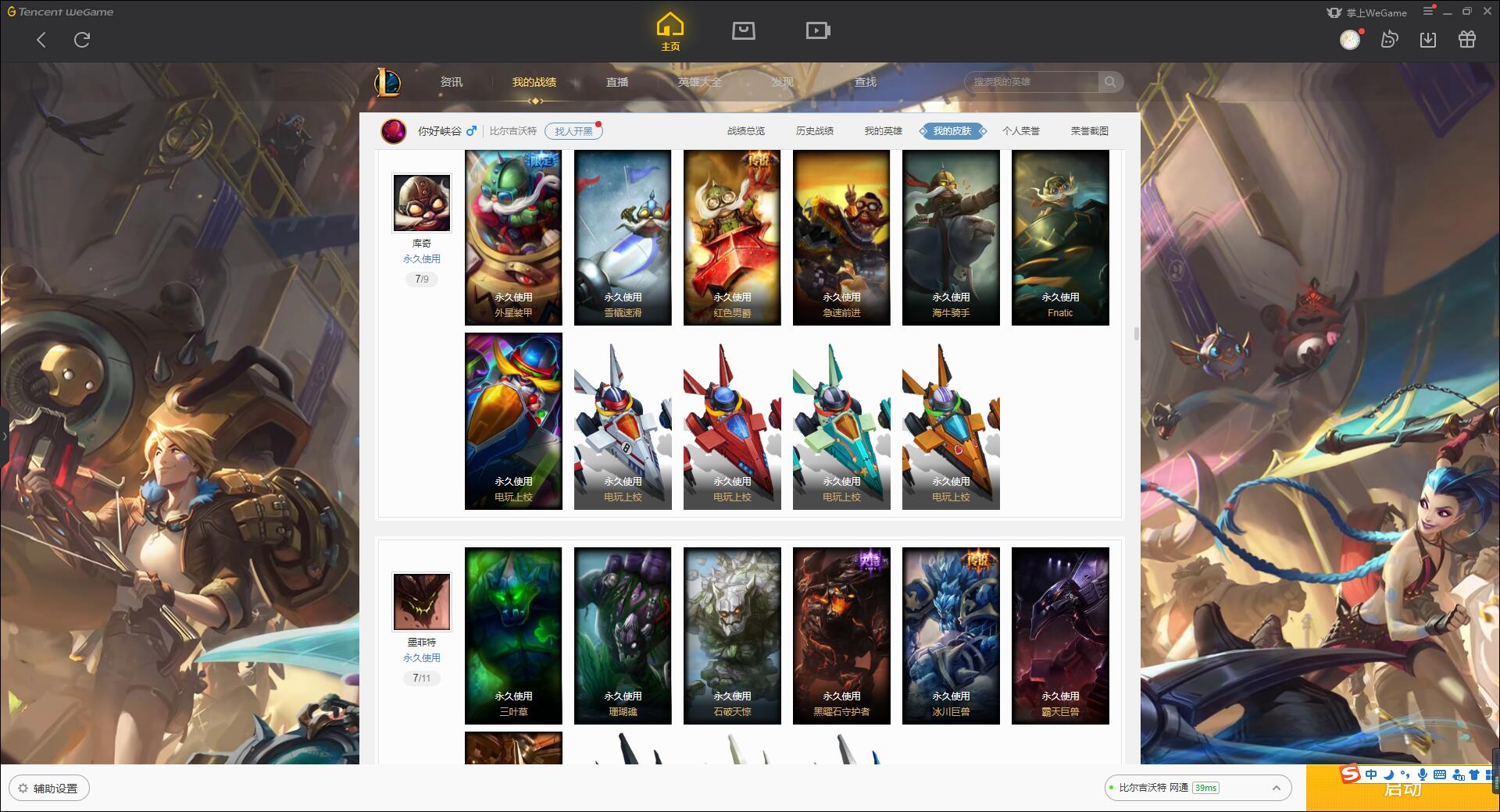Open 战绩总览 sub-tab
This screenshot has height=812, width=1500.
tap(746, 131)
